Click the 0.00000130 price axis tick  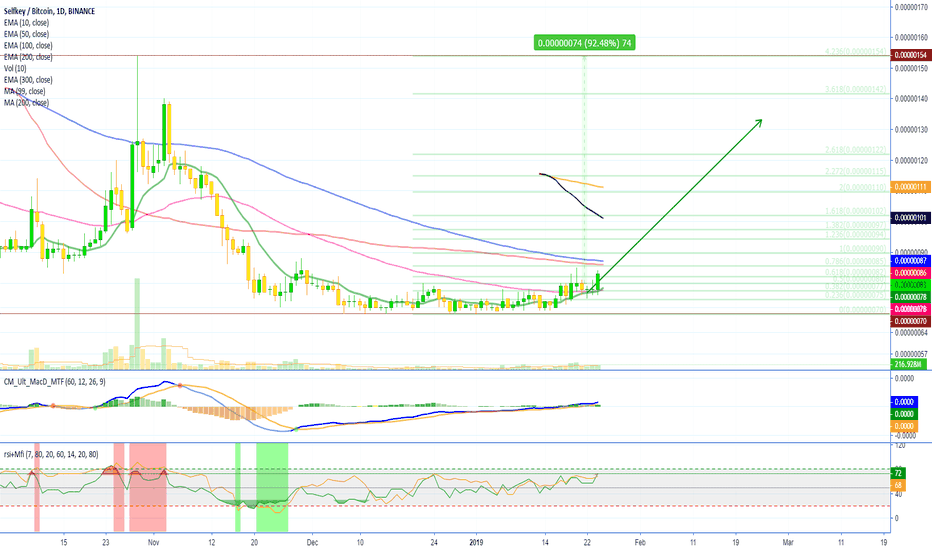912,130
